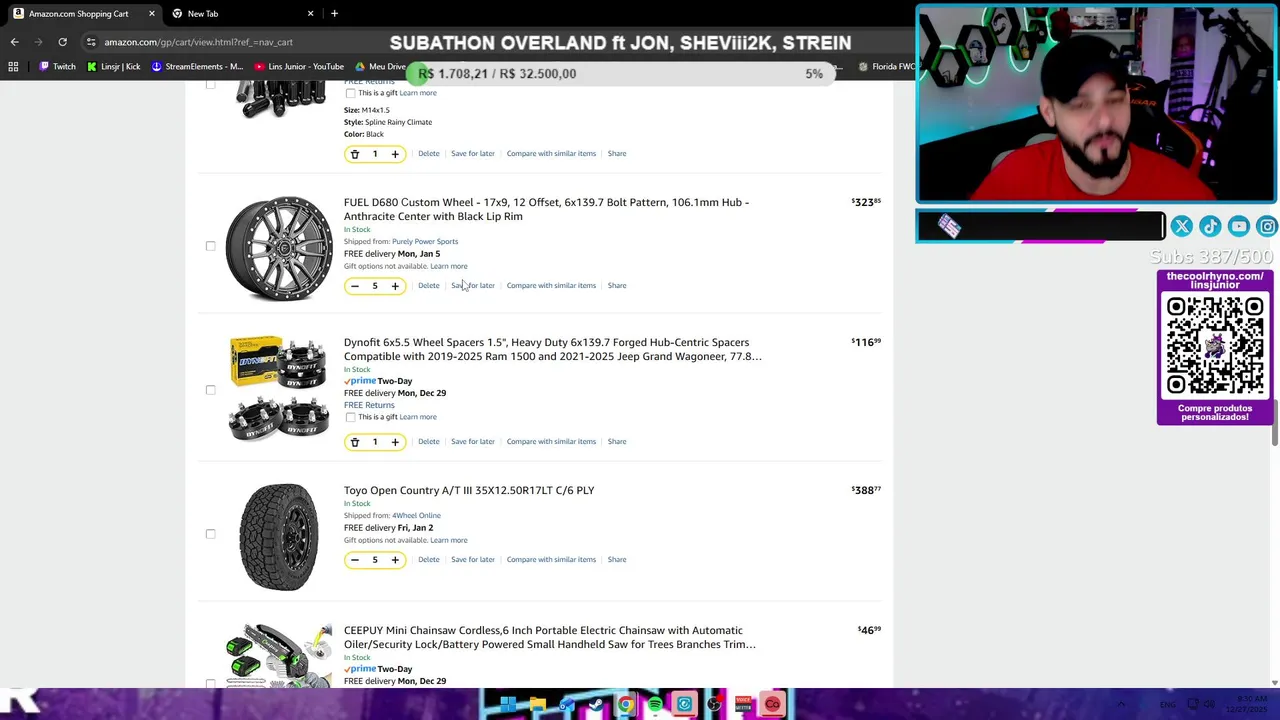This screenshot has width=1280, height=720.
Task: Select the Amazon.com Shopping Cart tab
Action: tap(84, 13)
